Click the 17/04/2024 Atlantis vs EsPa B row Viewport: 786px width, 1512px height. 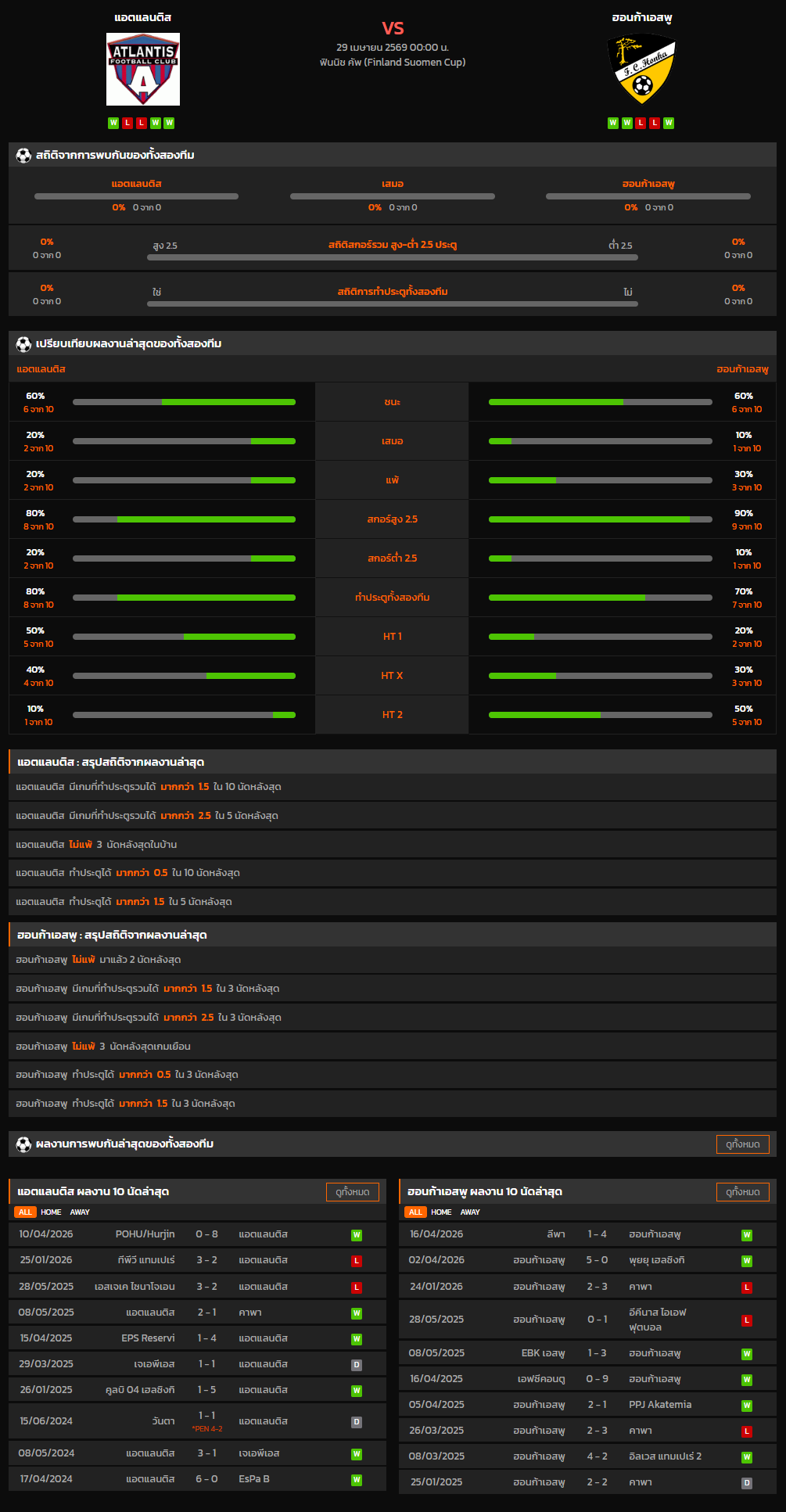[x=197, y=1479]
